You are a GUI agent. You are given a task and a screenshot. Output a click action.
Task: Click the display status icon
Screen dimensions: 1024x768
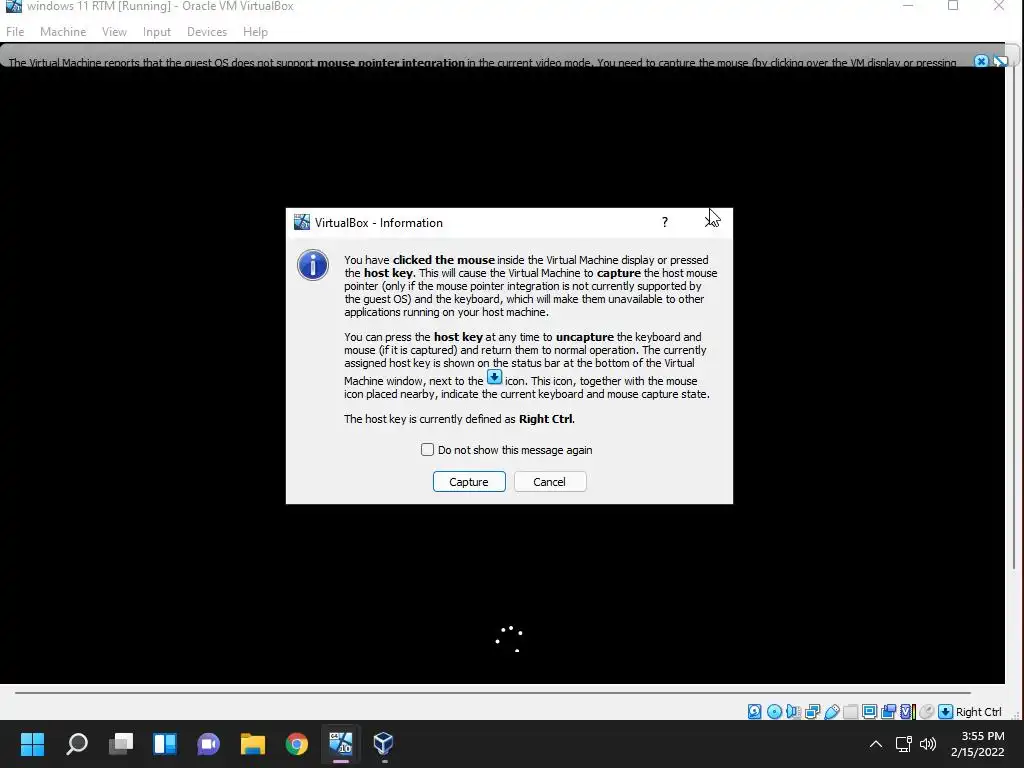[869, 712]
